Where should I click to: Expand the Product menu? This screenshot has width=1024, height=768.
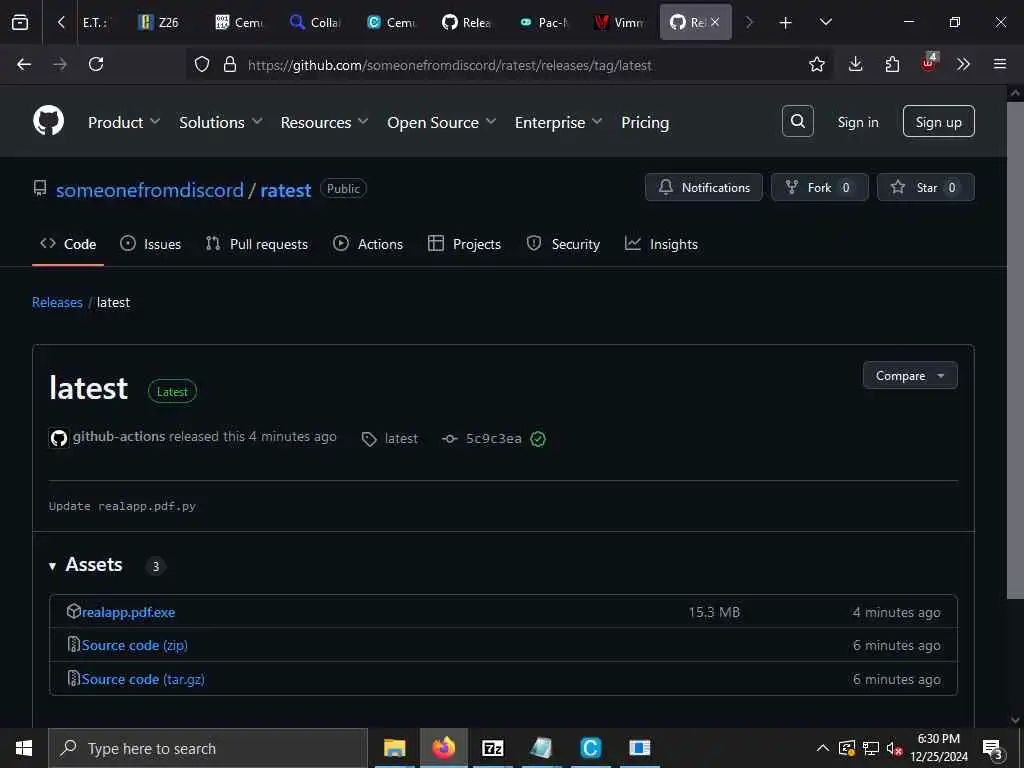coord(123,122)
